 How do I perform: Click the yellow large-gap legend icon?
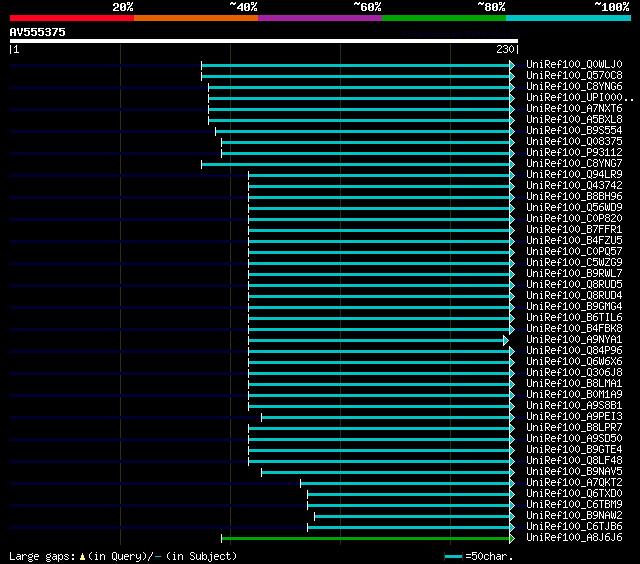point(82,556)
